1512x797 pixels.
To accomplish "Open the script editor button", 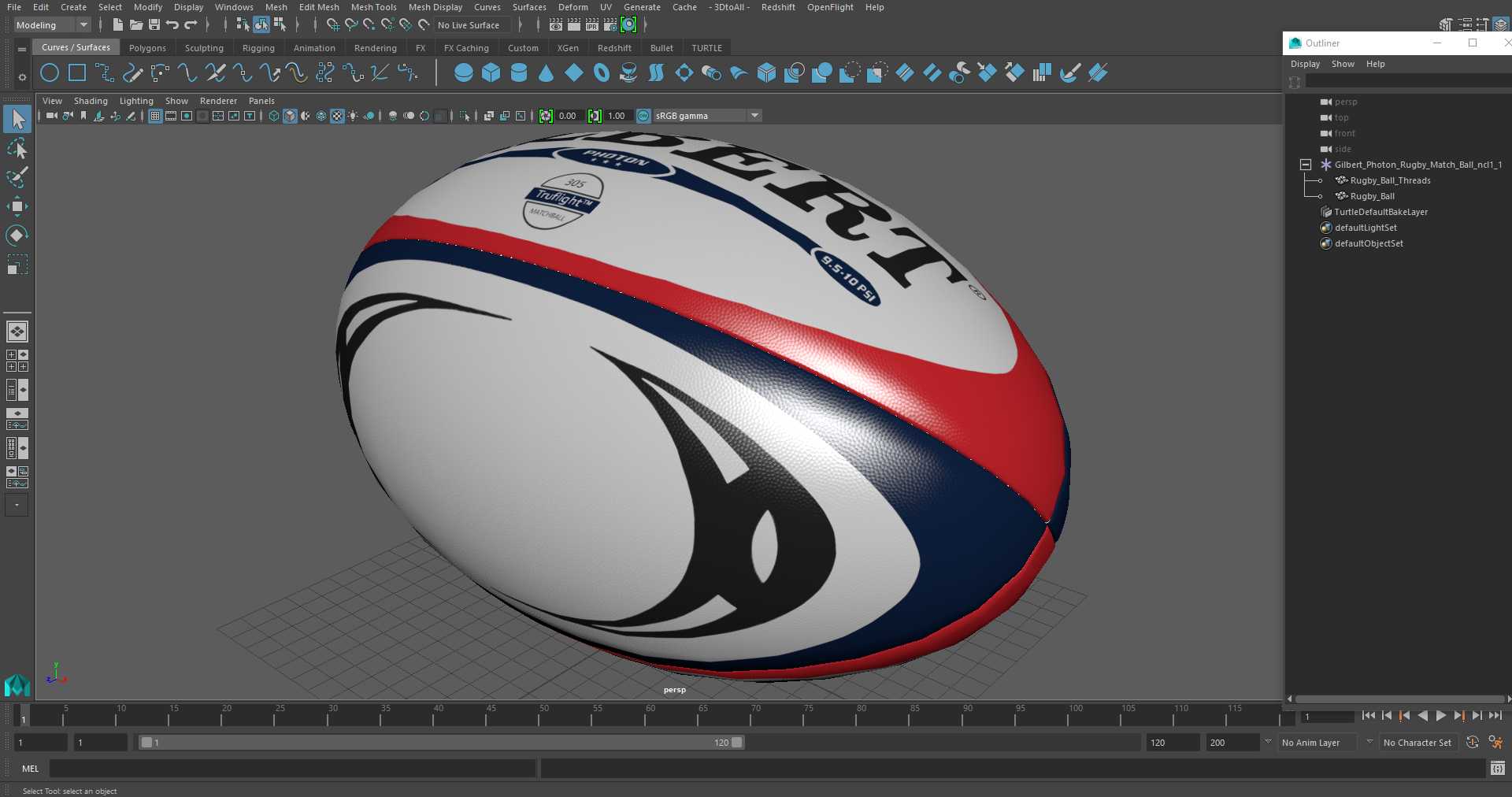I will point(1497,769).
